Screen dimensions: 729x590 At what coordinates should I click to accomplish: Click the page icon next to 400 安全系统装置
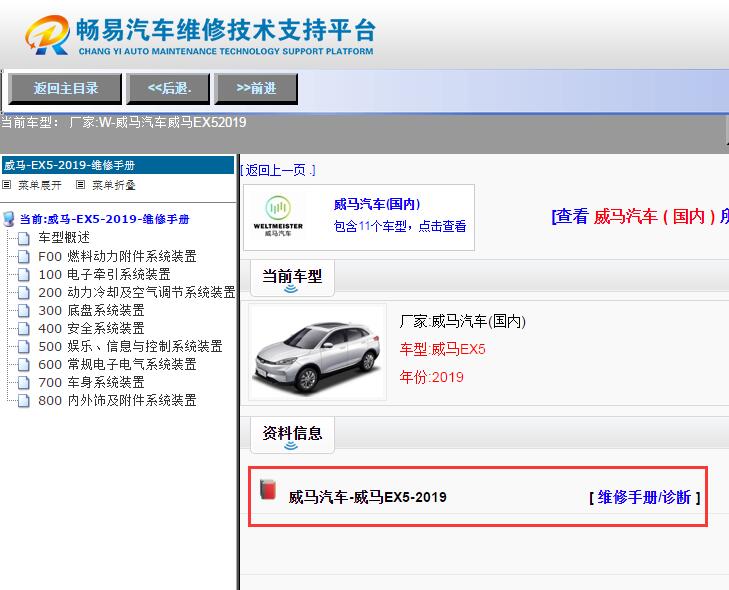tap(24, 329)
